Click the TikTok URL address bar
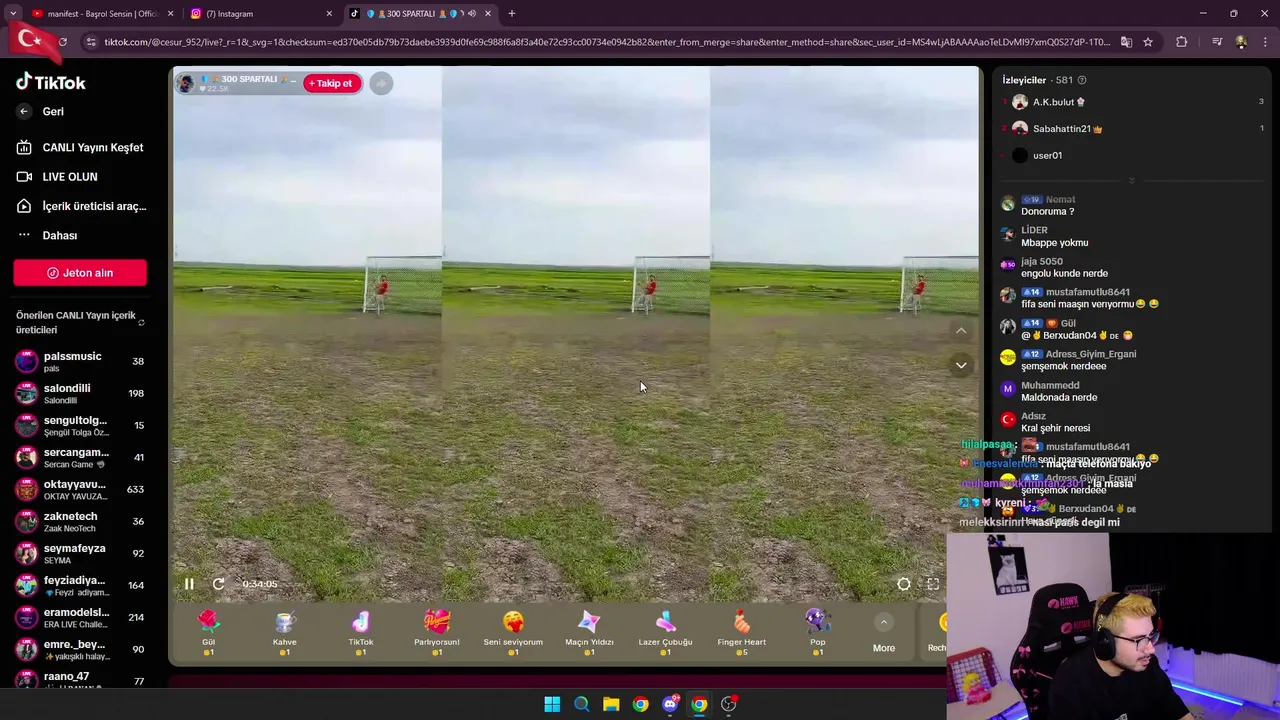1280x720 pixels. tap(607, 42)
